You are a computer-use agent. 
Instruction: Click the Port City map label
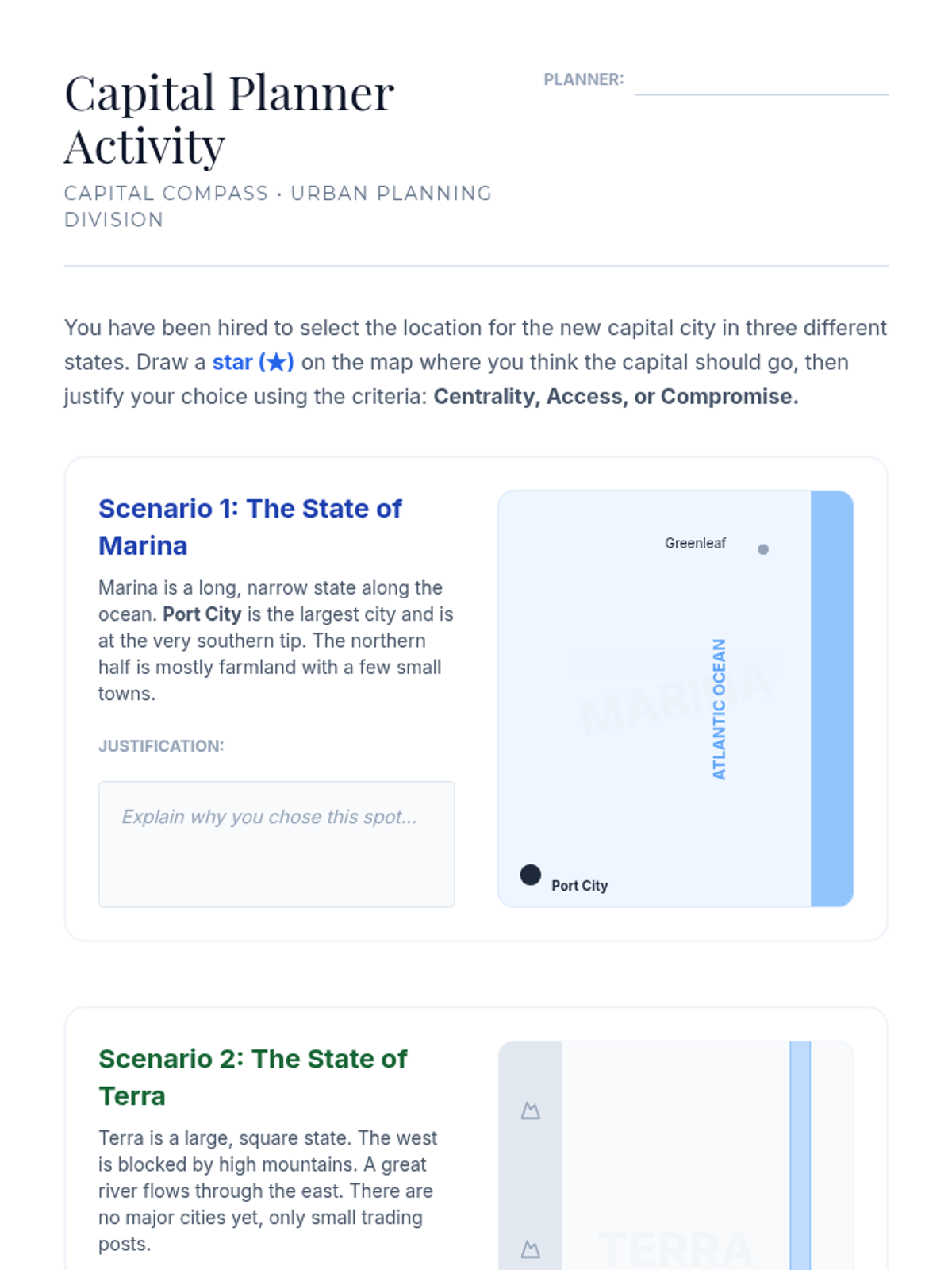[579, 886]
